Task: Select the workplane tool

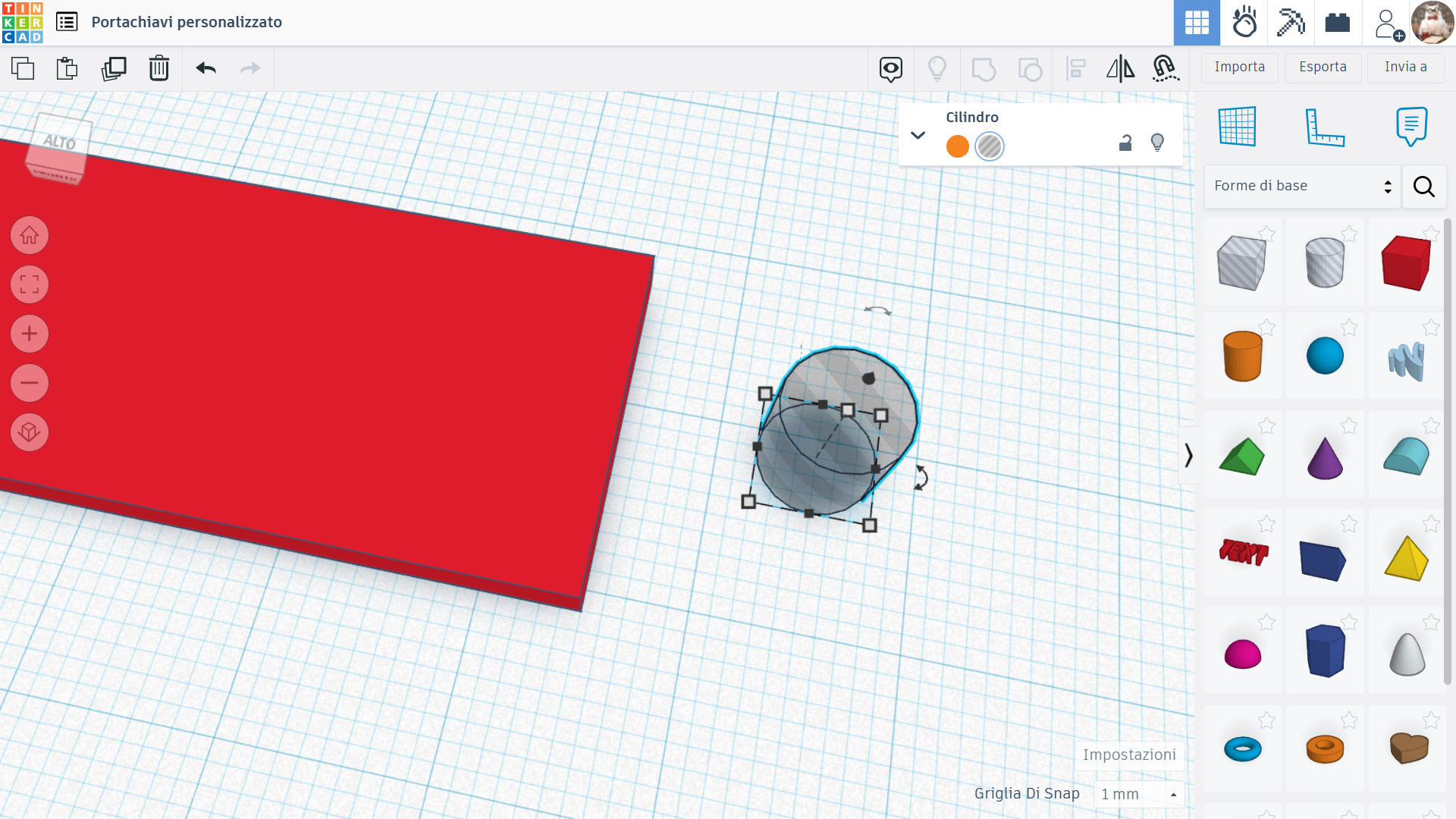Action: pyautogui.click(x=1238, y=126)
